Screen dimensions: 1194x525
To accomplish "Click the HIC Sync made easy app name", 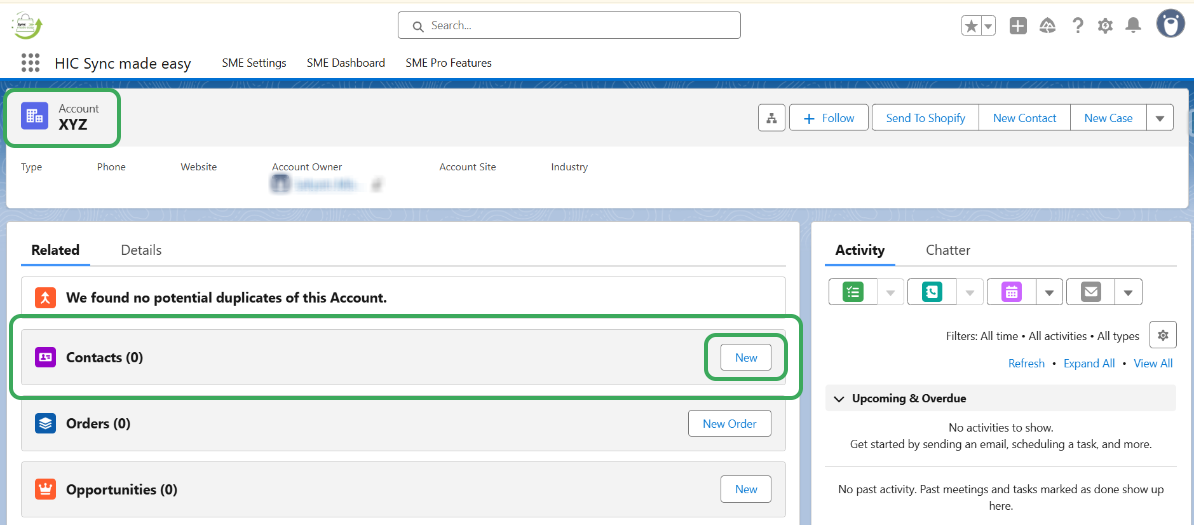I will [123, 63].
